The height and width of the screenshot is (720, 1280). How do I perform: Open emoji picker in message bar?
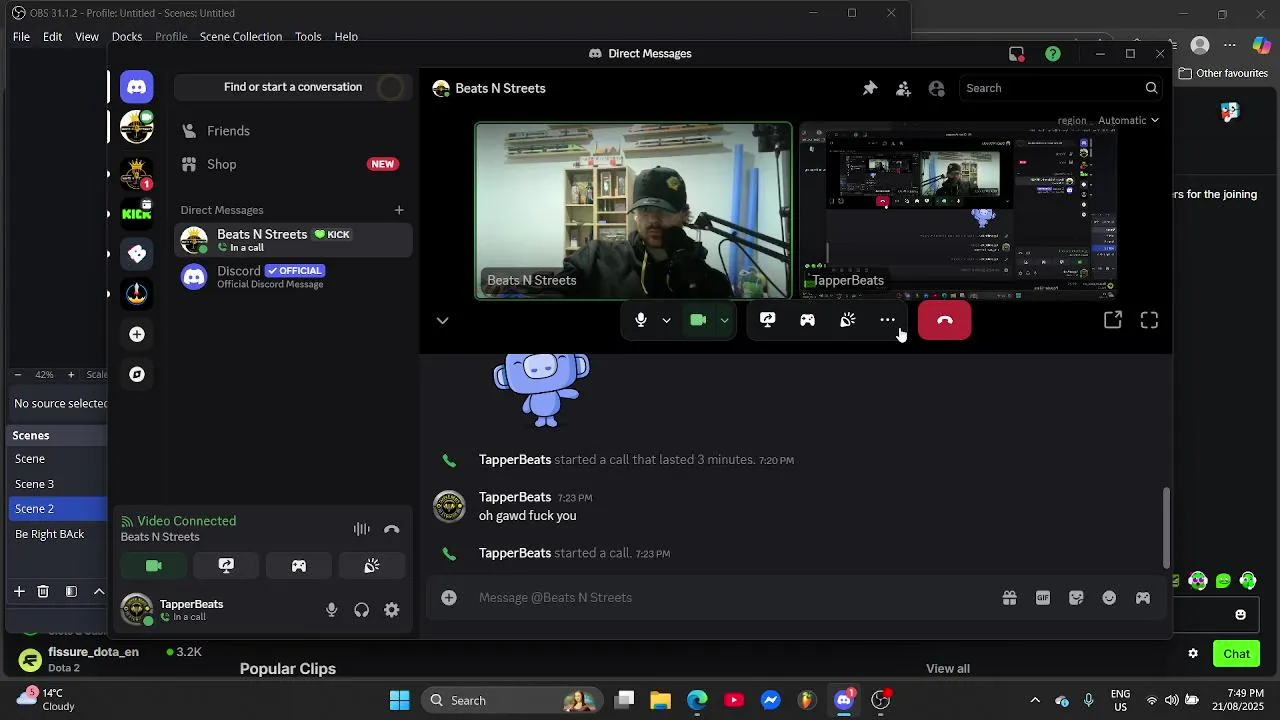1109,598
